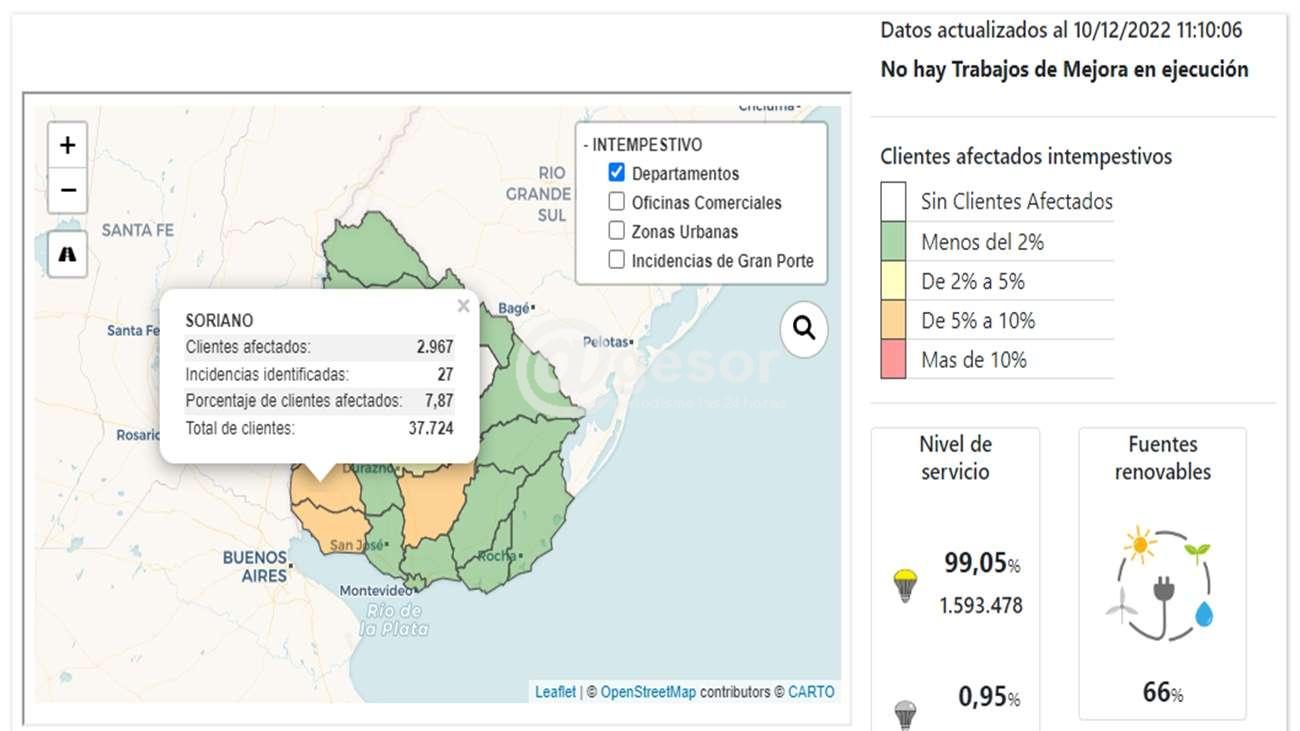Open the map search magnifier
This screenshot has width=1300, height=731.
coord(804,328)
